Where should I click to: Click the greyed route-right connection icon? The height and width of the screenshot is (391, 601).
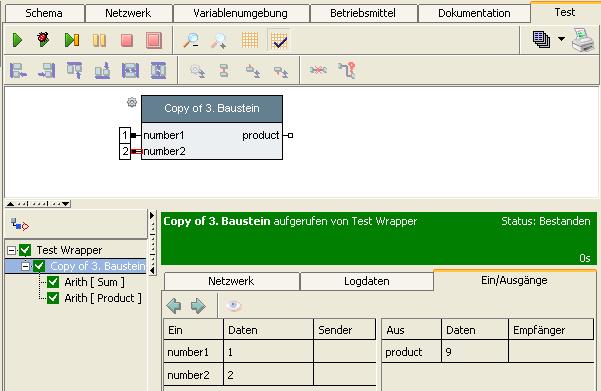click(x=281, y=72)
